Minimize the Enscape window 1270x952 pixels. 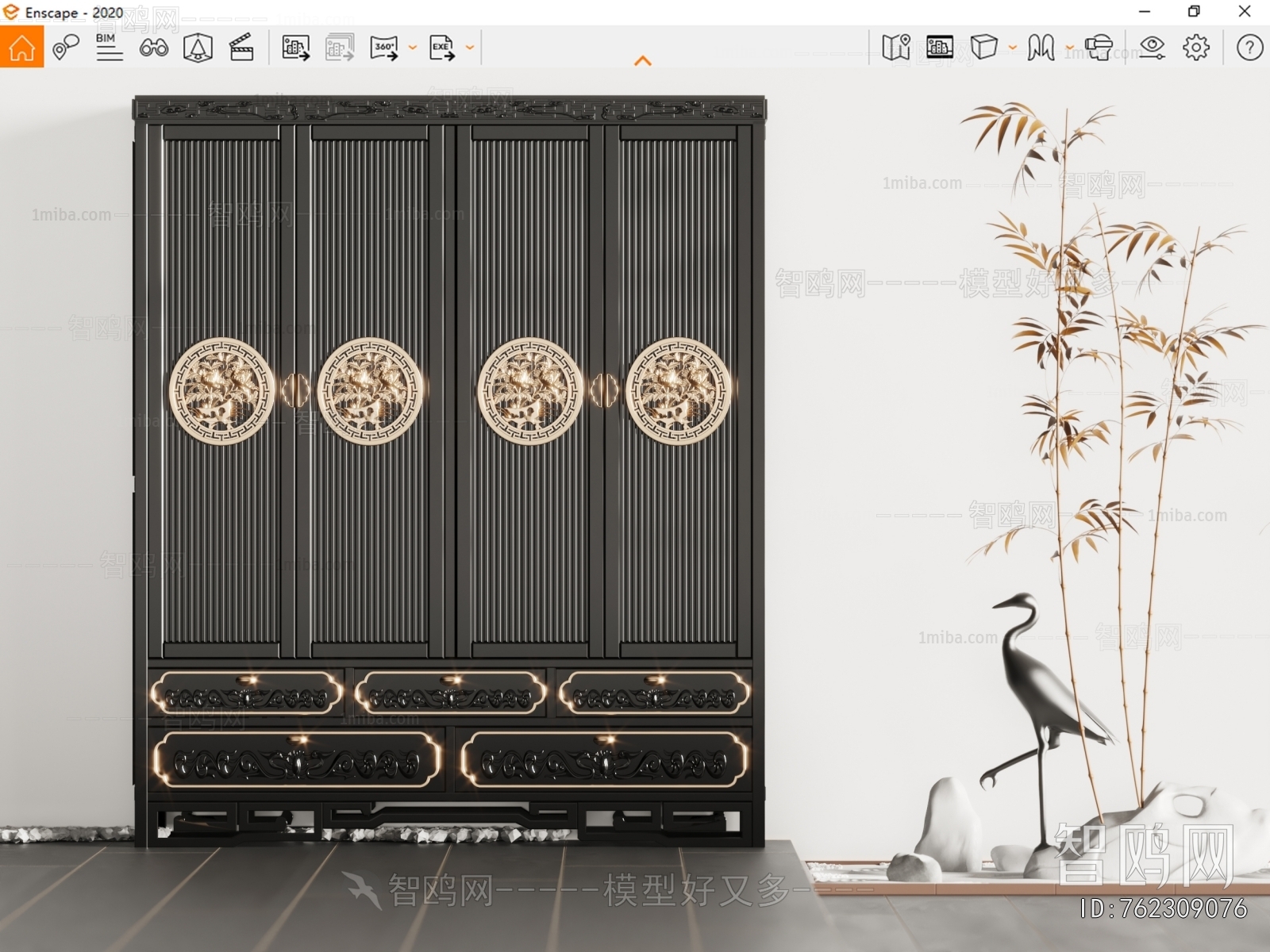(x=1145, y=11)
